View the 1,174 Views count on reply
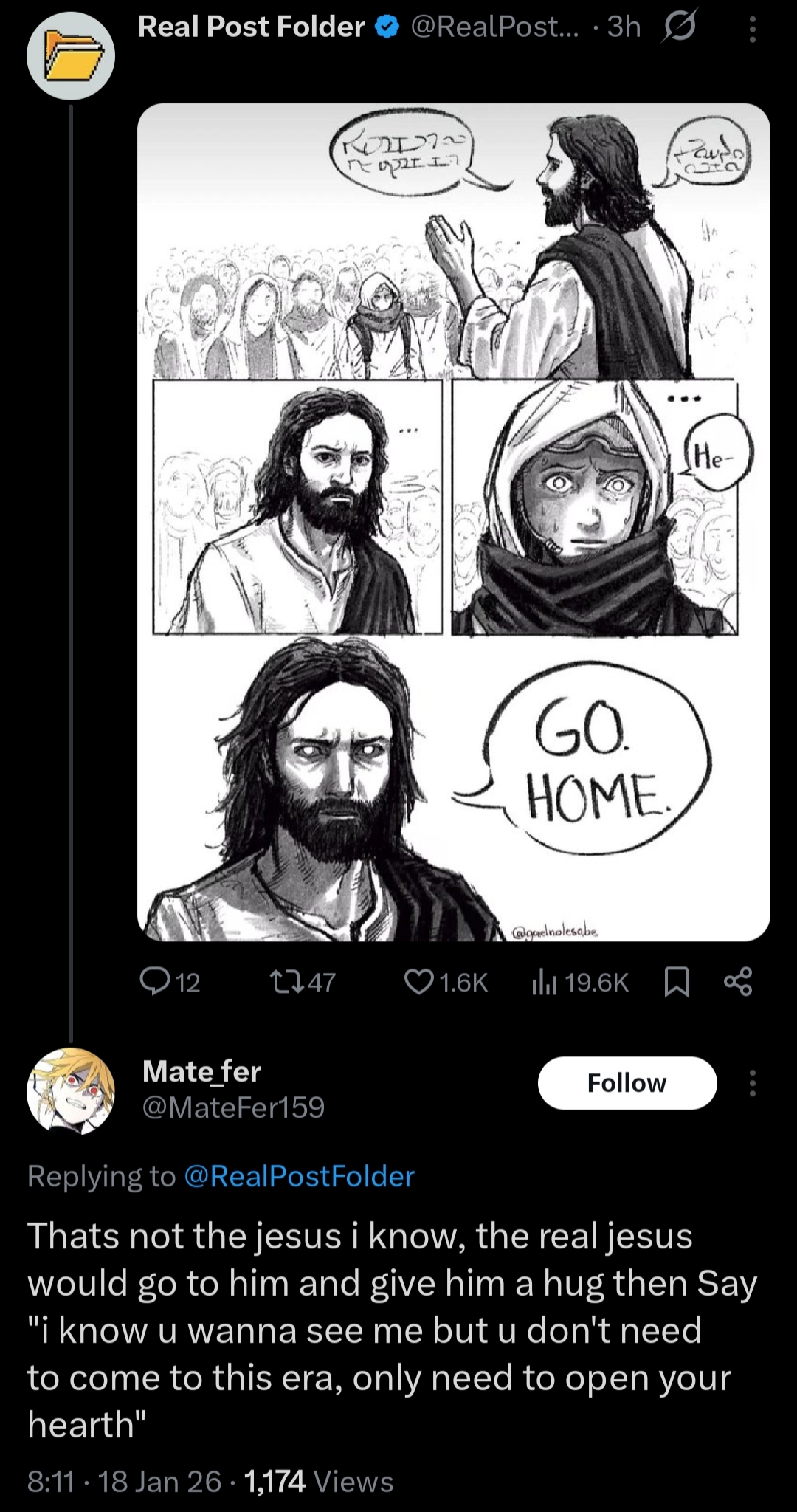 [x=318, y=1481]
